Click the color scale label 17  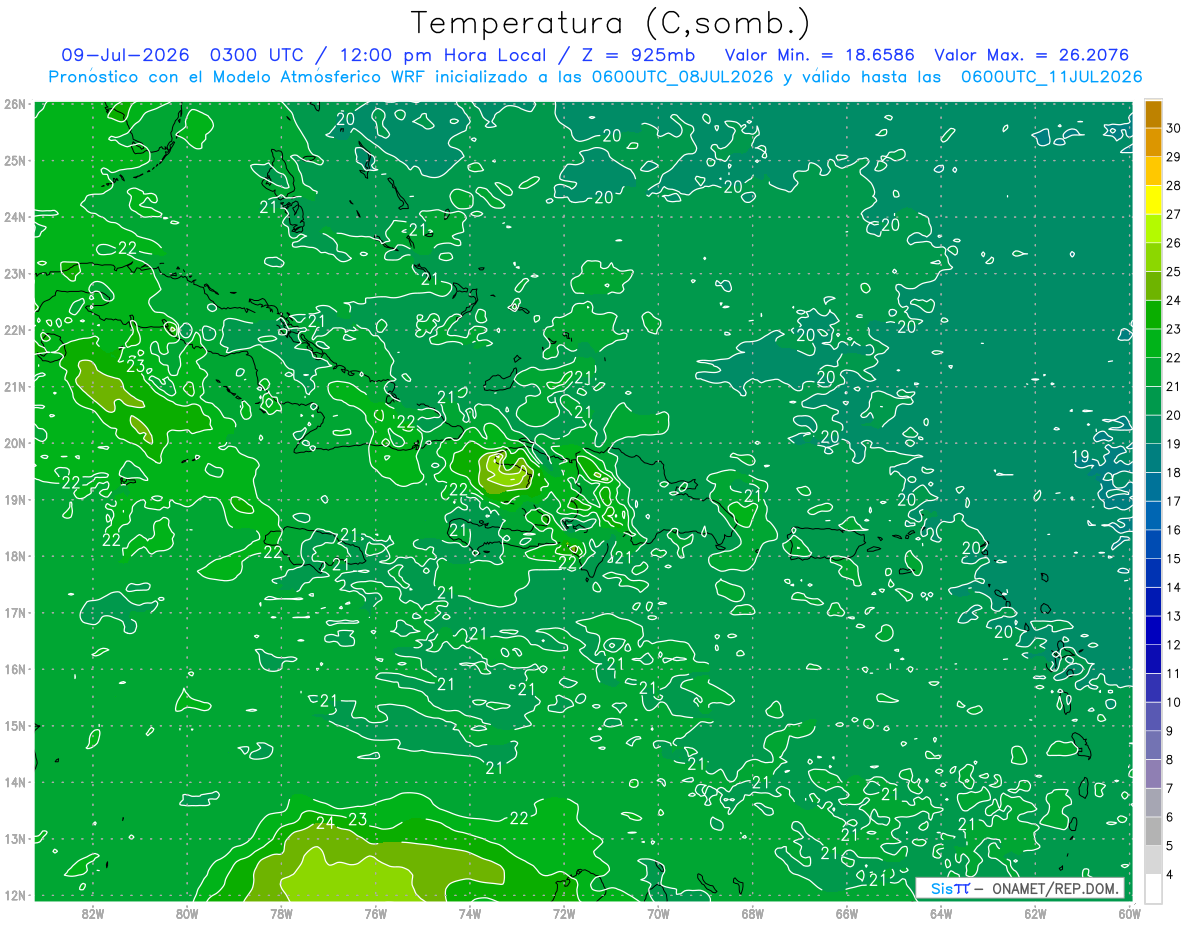tap(1173, 501)
